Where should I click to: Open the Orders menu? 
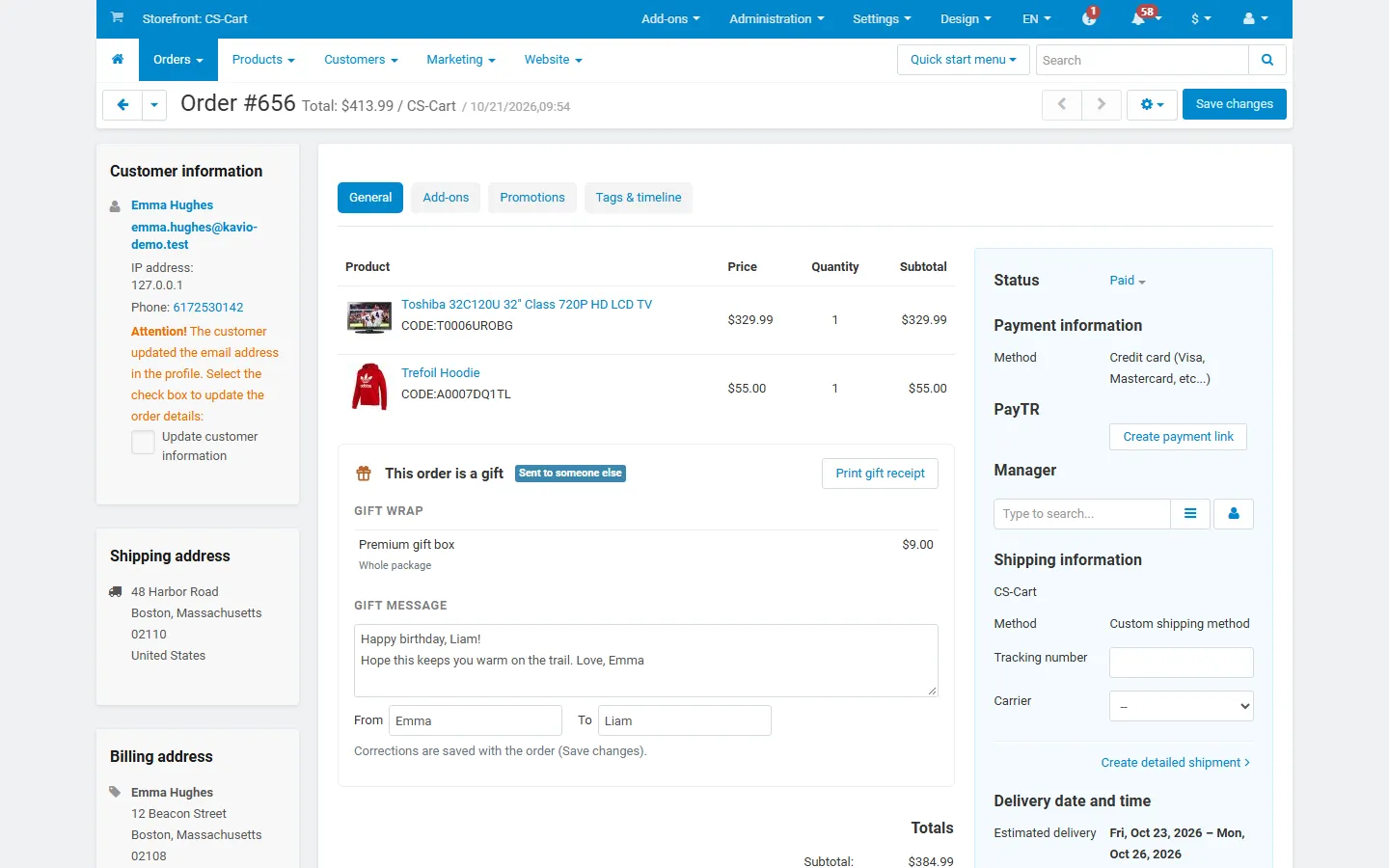(178, 59)
